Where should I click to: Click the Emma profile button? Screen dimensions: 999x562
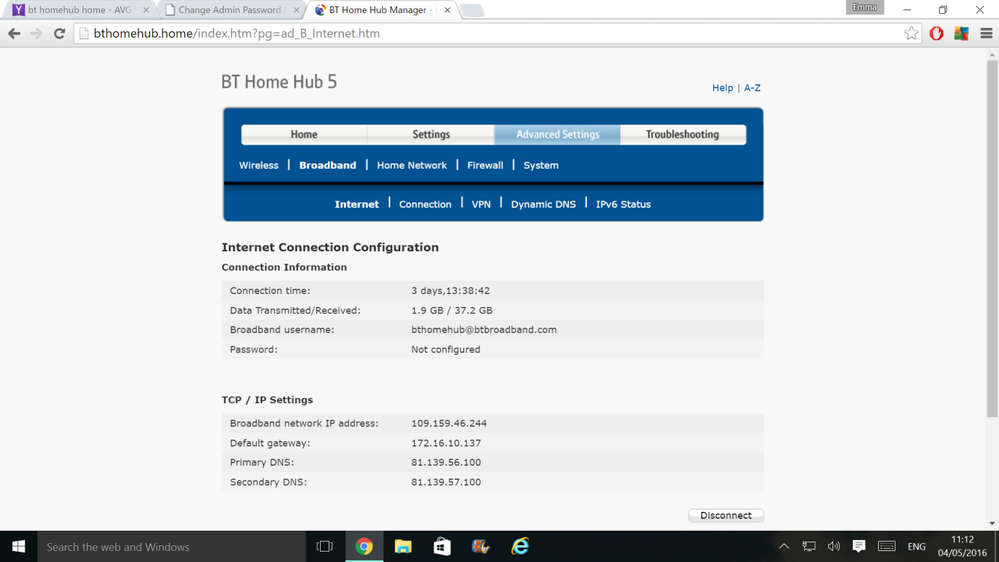click(865, 7)
